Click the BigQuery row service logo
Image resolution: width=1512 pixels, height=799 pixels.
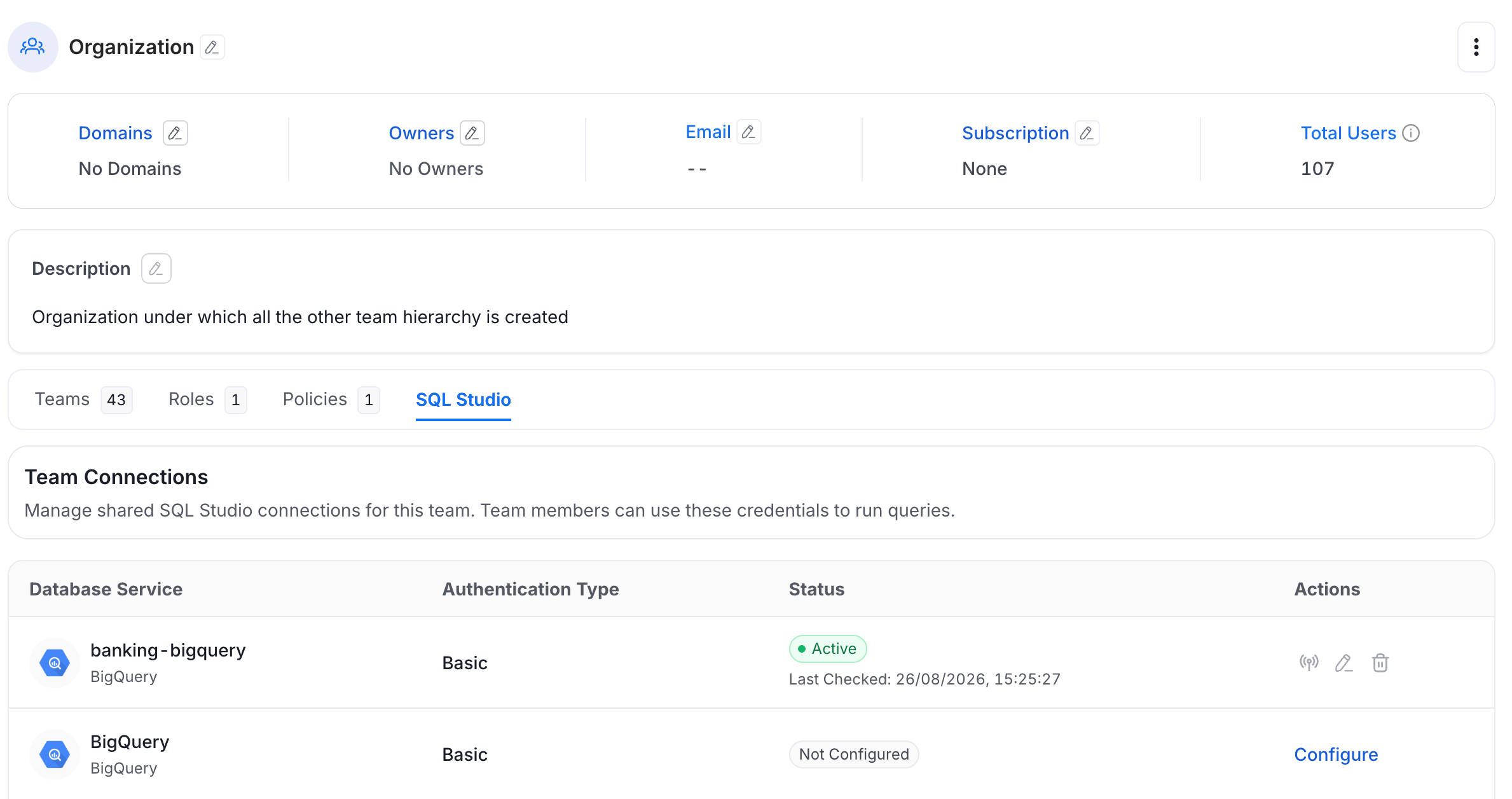point(55,754)
